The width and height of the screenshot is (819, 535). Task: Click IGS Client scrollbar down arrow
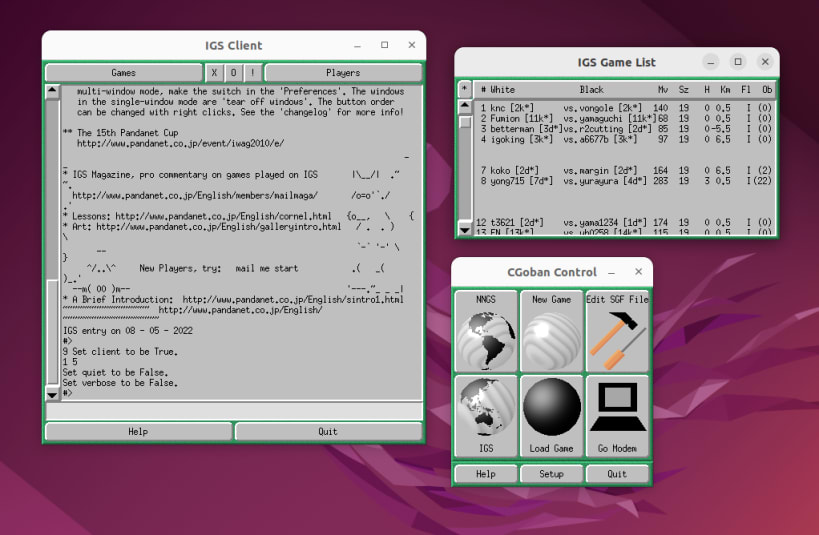pyautogui.click(x=52, y=394)
